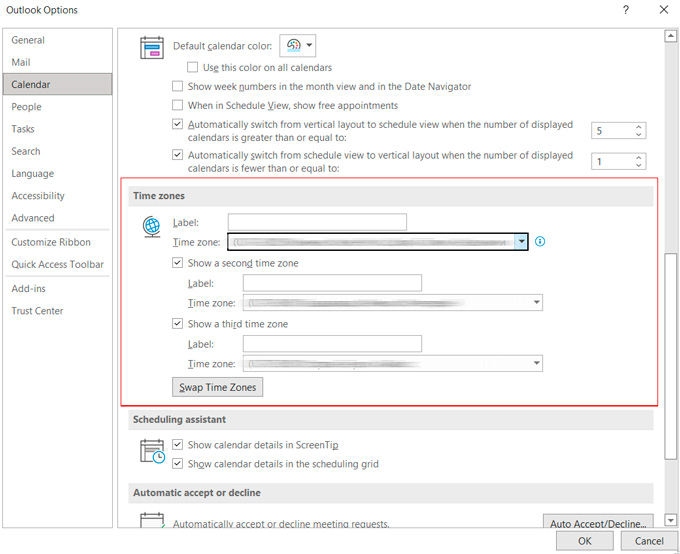This screenshot has height=554, width=680.
Task: Click the info icon beside the primary Time zone
Action: pyautogui.click(x=540, y=242)
